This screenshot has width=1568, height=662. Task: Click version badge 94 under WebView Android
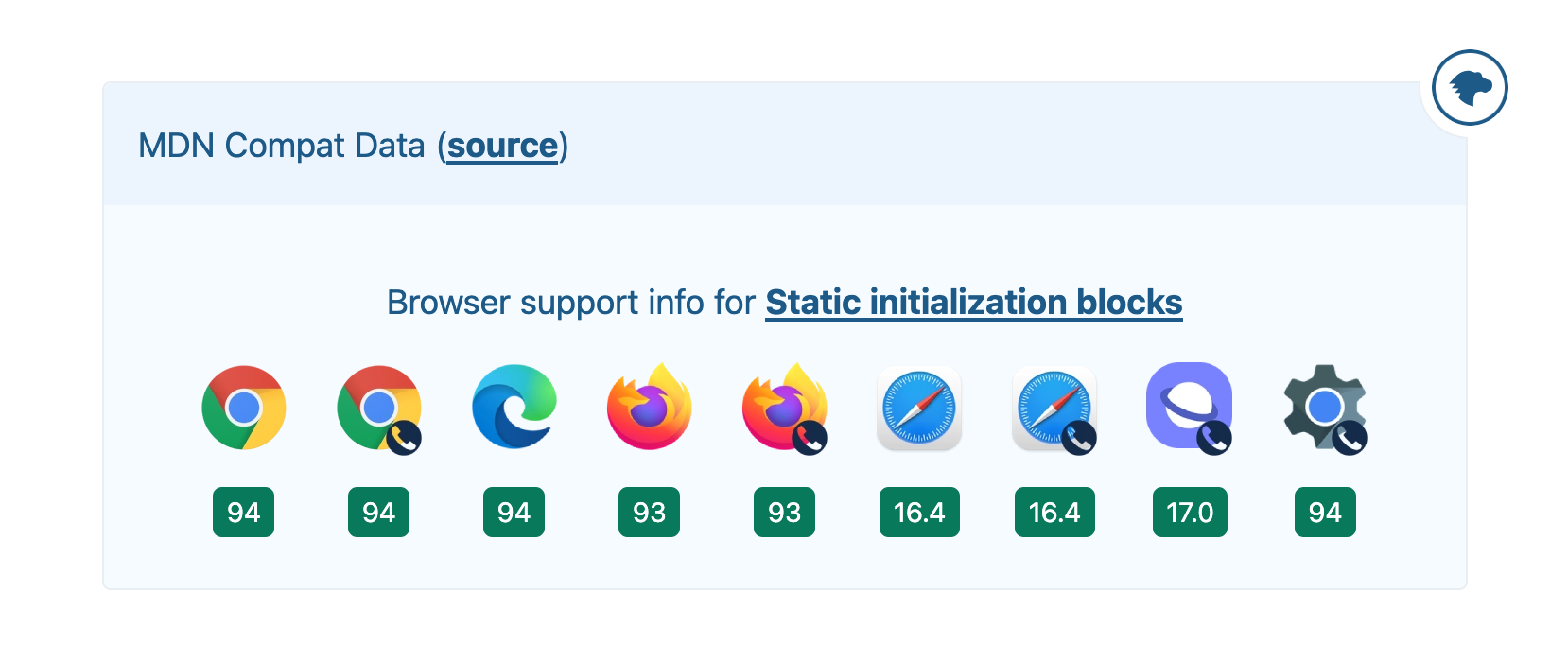[x=1325, y=513]
